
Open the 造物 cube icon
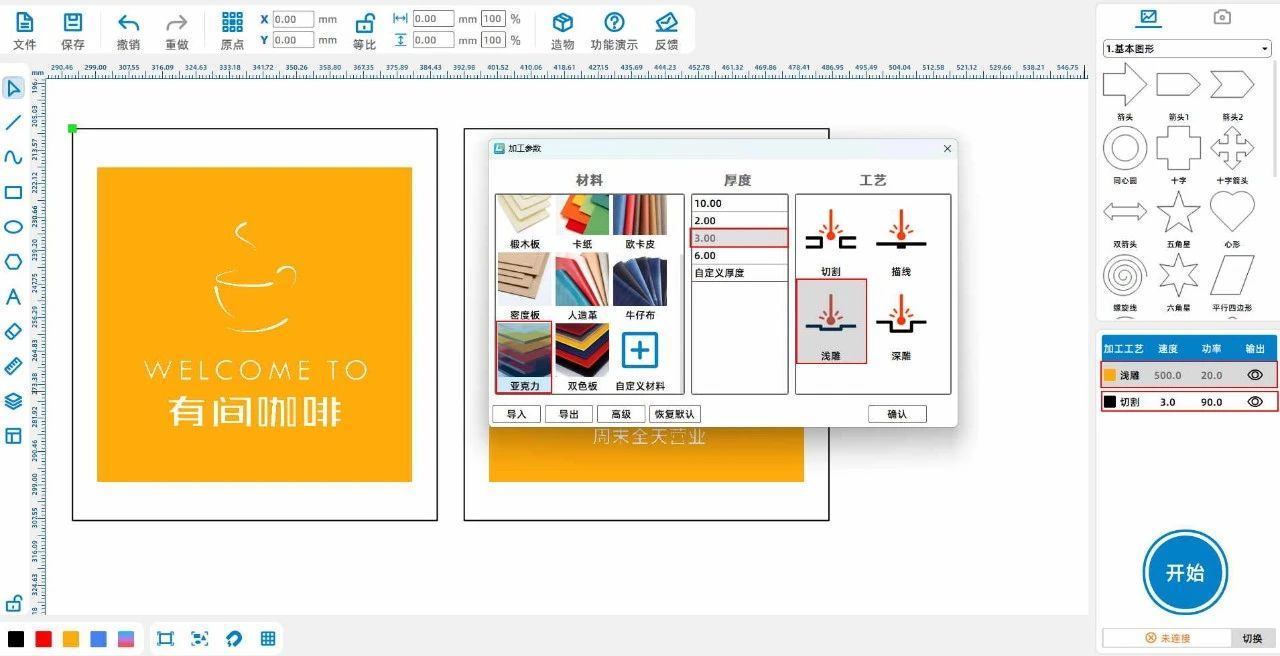coord(563,23)
